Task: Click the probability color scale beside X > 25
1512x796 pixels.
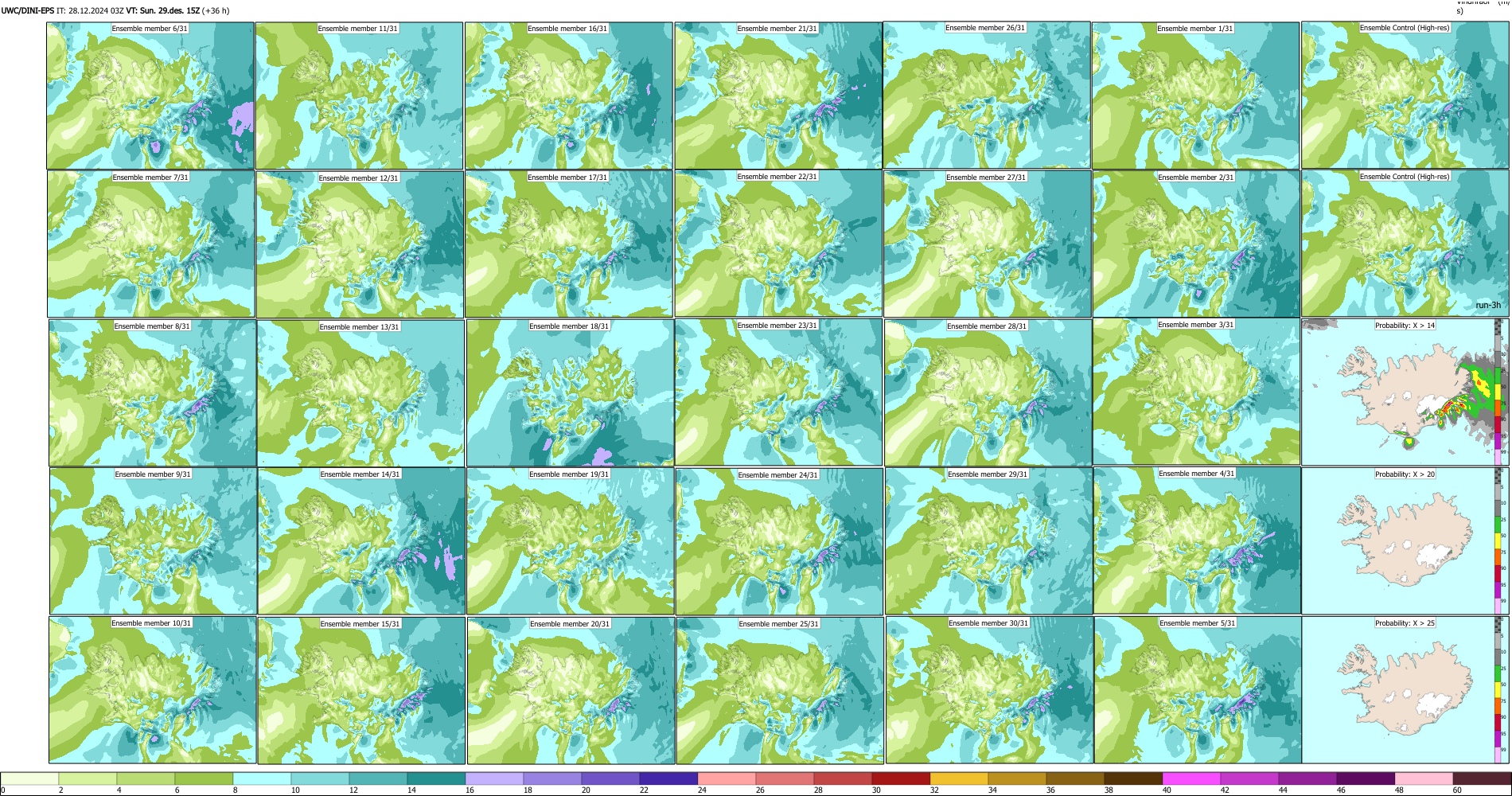Action: click(1499, 689)
